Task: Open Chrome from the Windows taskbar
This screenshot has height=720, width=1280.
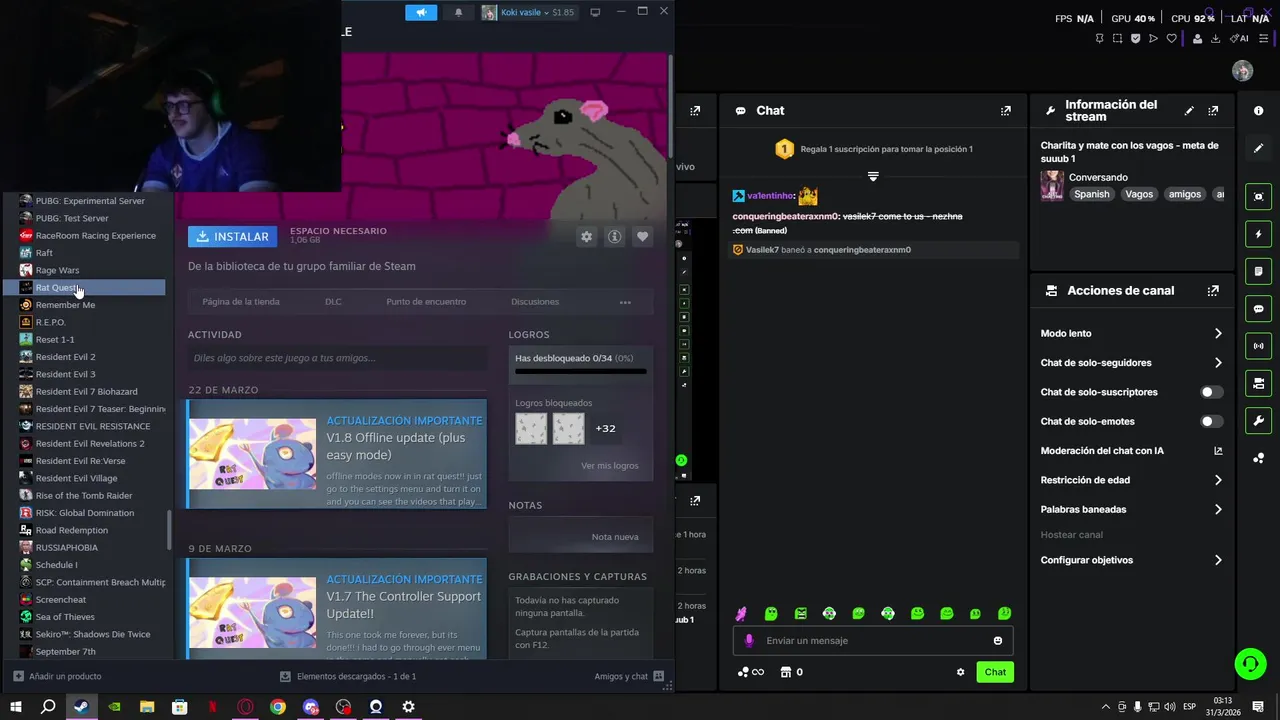Action: [278, 707]
